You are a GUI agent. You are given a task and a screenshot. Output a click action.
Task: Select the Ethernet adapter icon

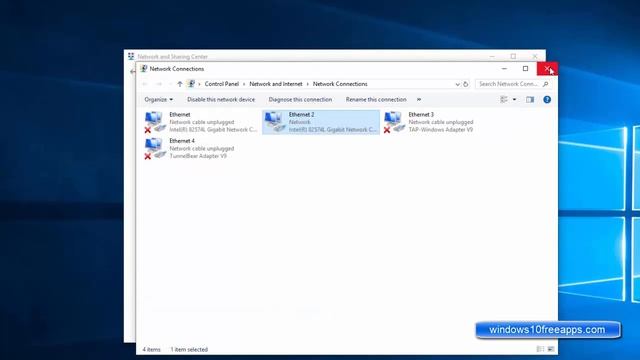pos(155,122)
